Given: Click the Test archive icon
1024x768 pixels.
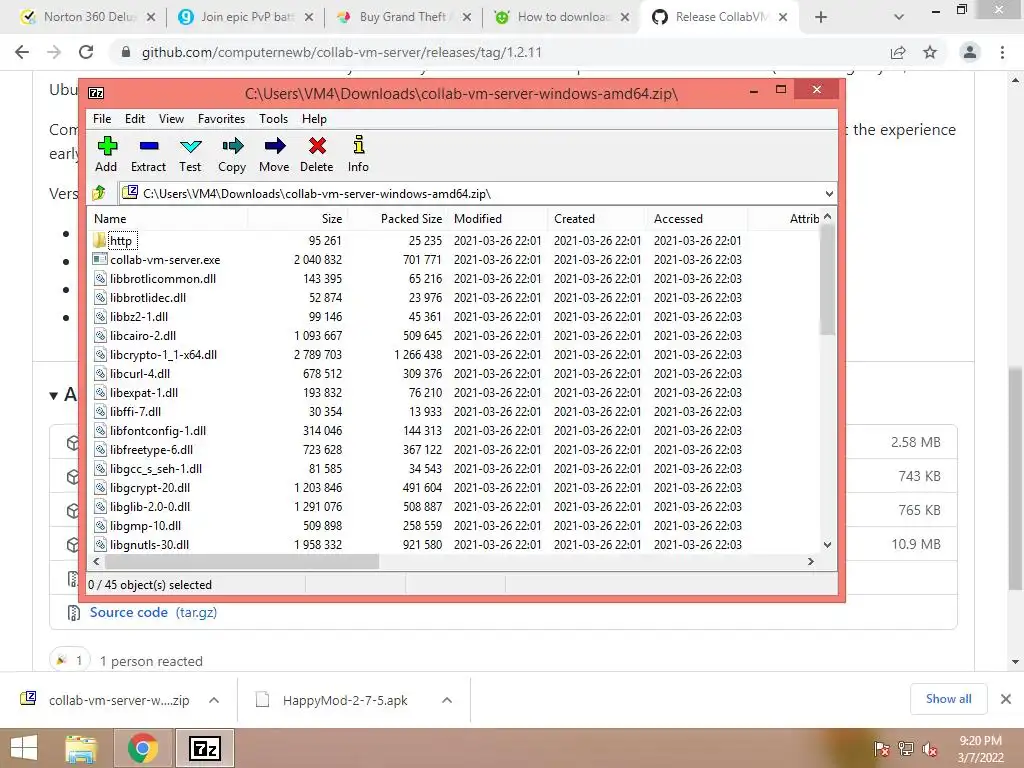Looking at the screenshot, I should [191, 146].
